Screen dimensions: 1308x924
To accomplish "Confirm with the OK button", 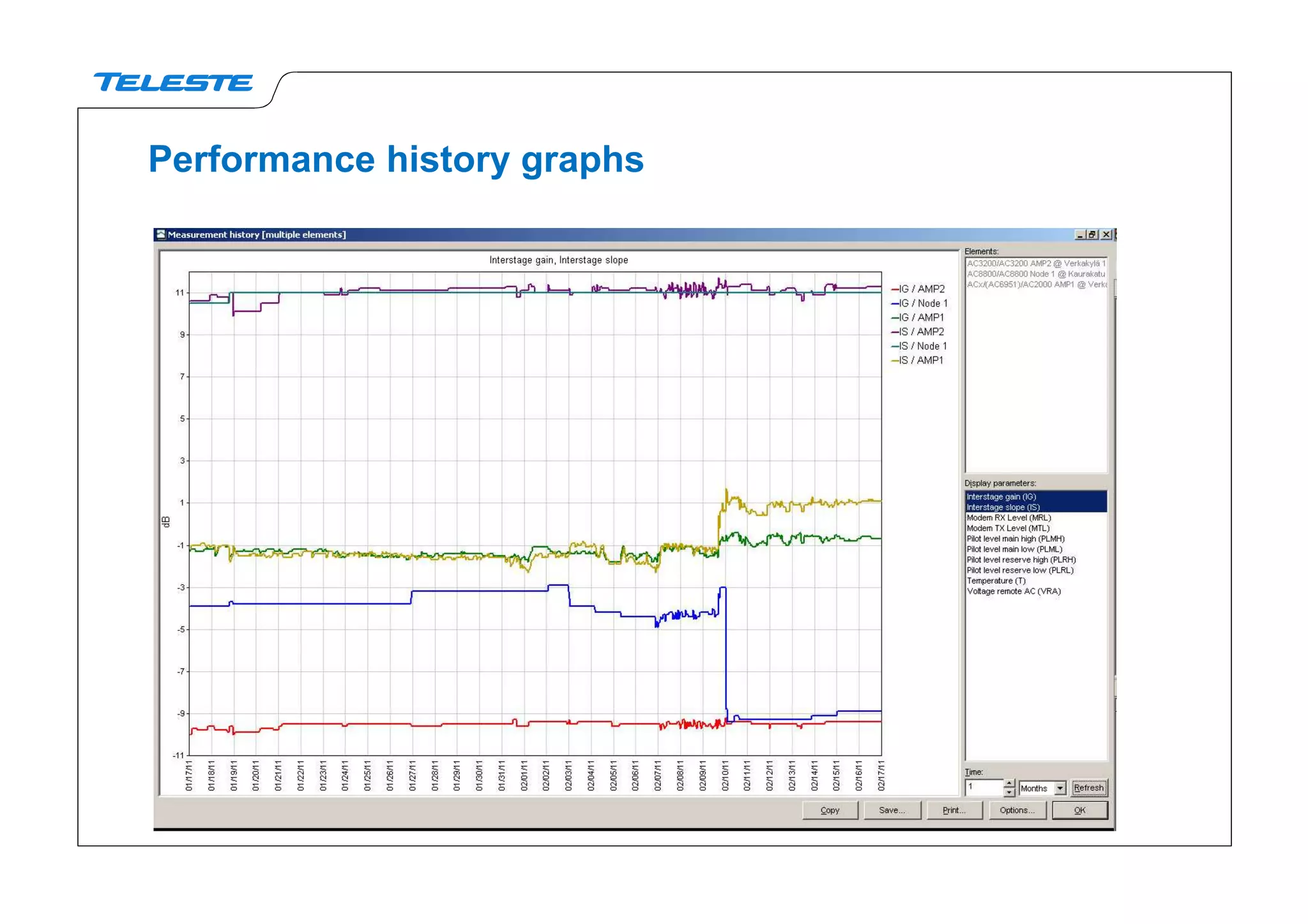I will pos(1079,810).
